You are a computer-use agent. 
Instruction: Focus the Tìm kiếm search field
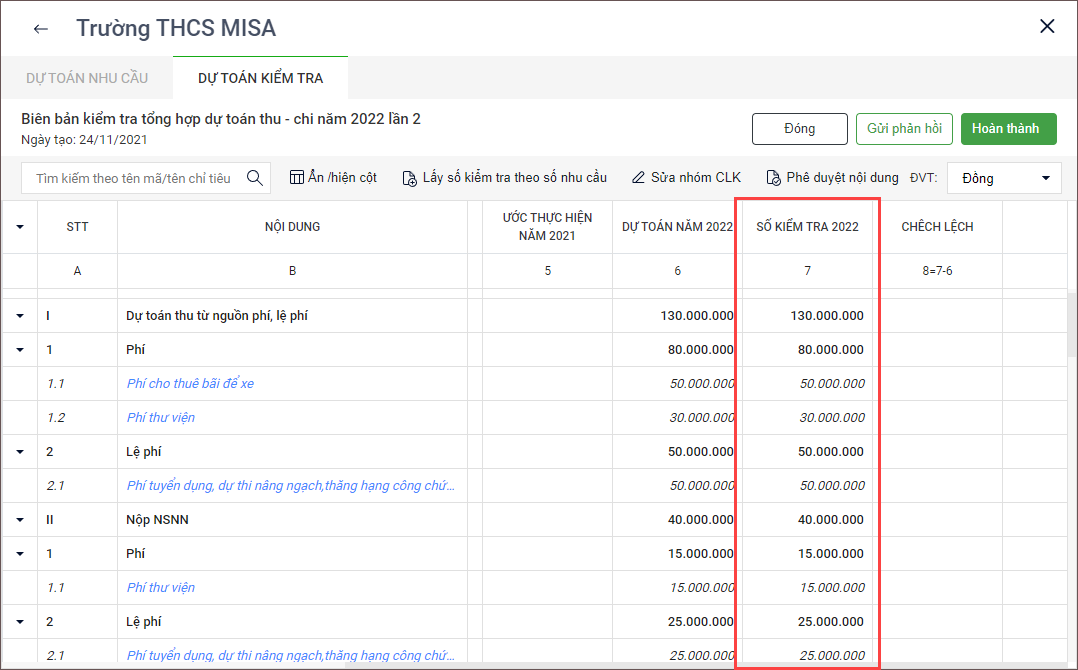click(x=133, y=178)
